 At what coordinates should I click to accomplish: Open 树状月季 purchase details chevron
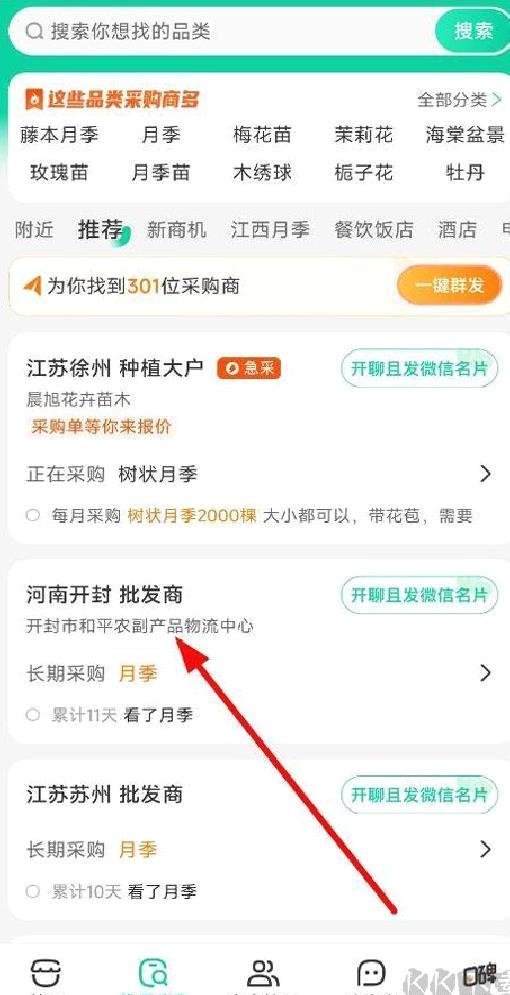pyautogui.click(x=485, y=473)
